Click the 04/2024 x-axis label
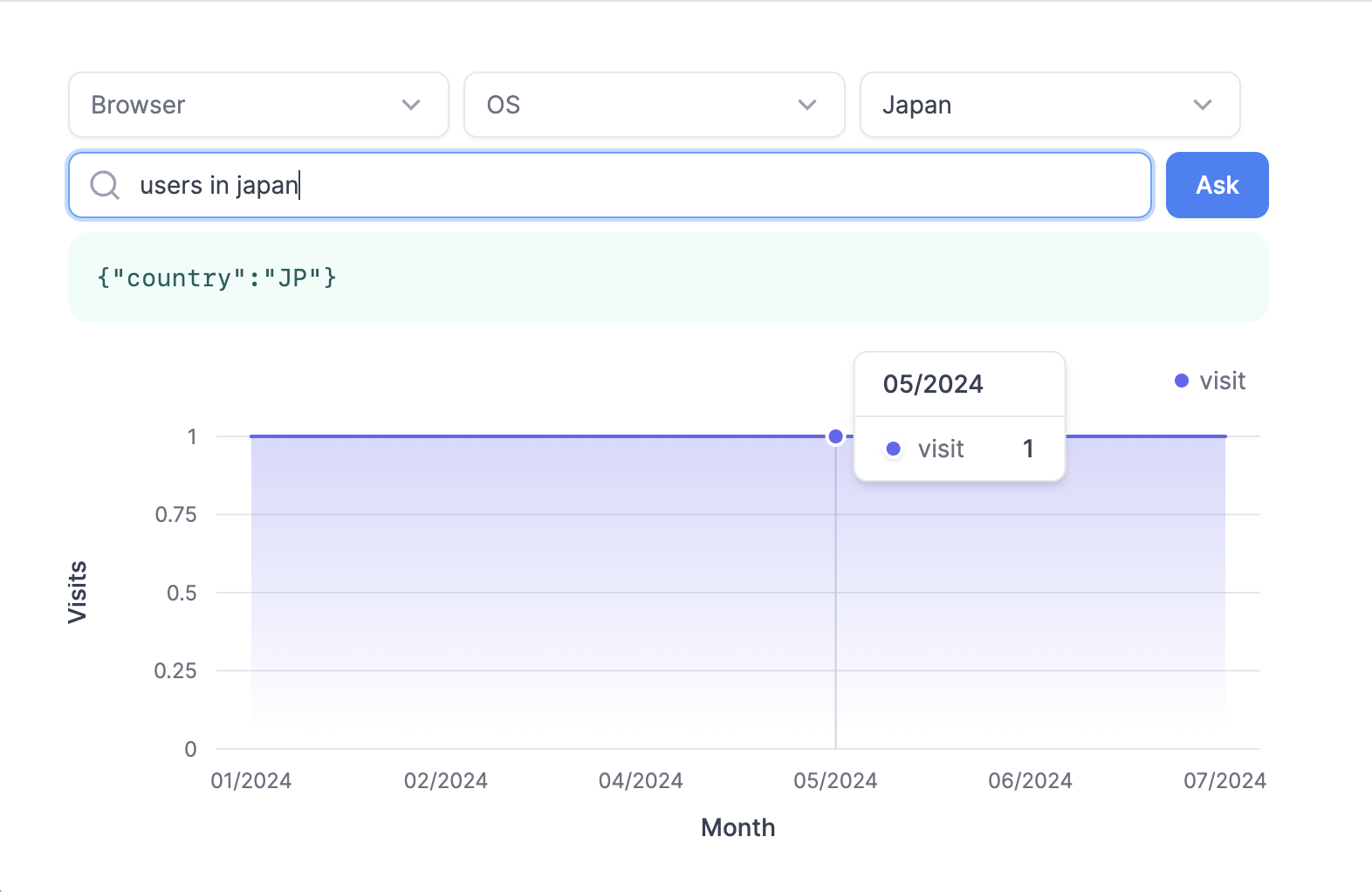 (641, 781)
